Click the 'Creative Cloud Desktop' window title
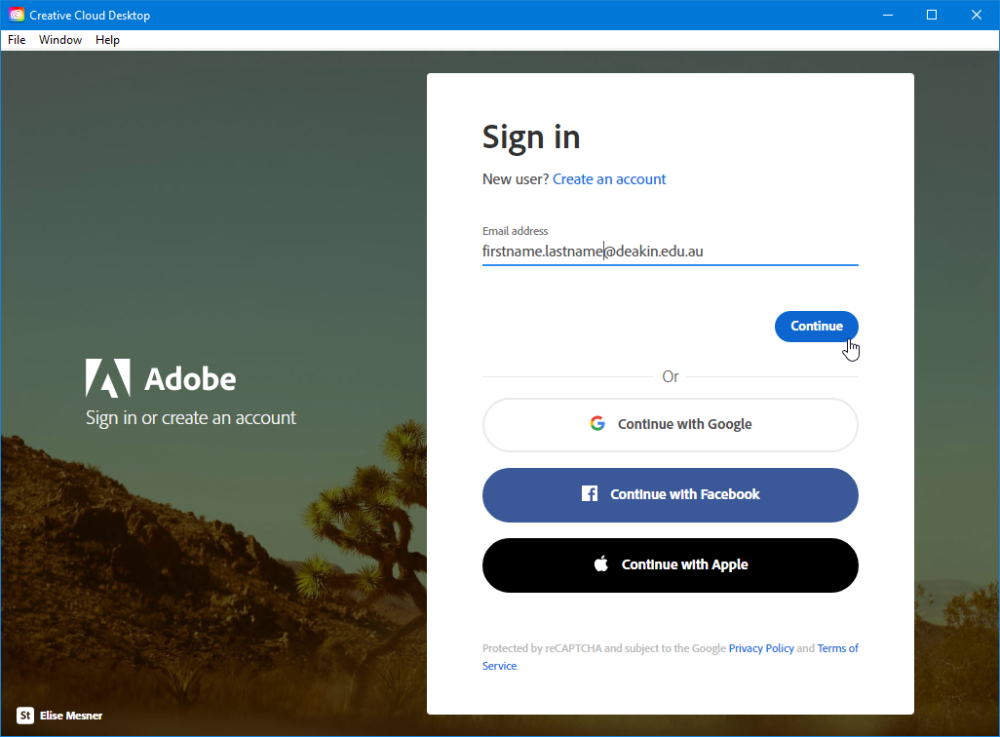 click(x=89, y=15)
